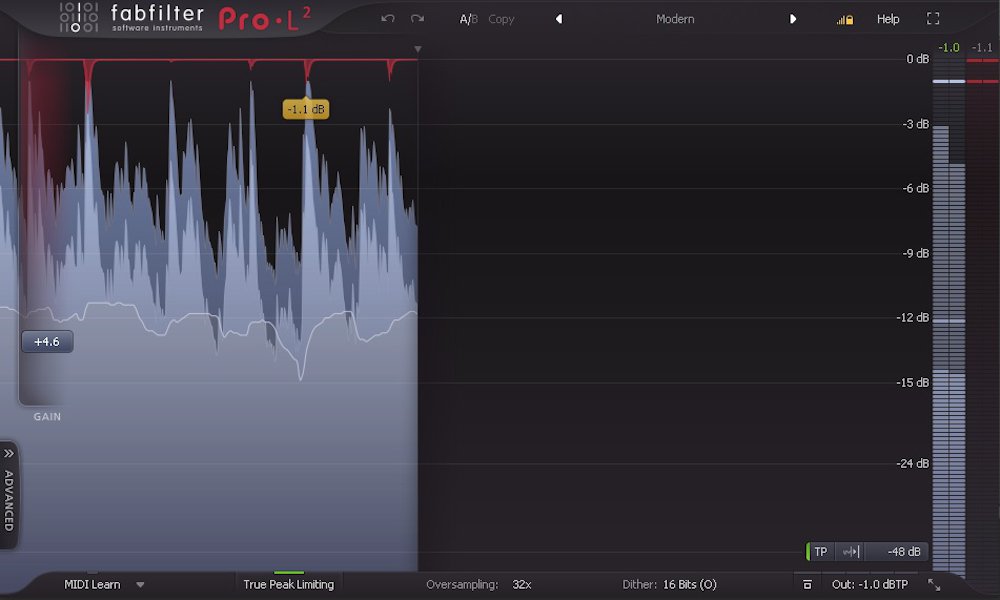The width and height of the screenshot is (1000, 600).
Task: Open the Modern preset menu
Action: 675,19
